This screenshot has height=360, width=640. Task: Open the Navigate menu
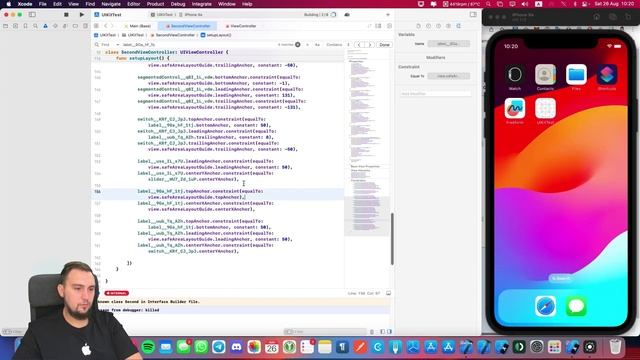click(111, 4)
